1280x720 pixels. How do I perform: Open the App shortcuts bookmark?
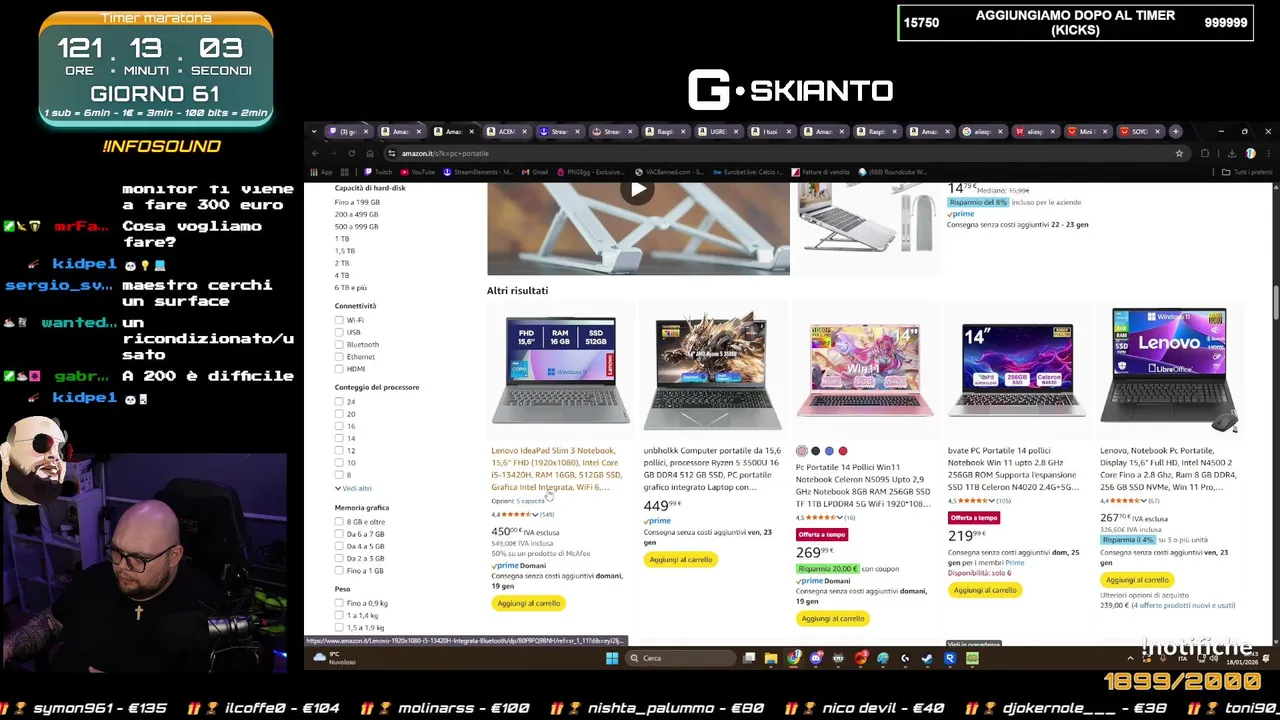[321, 172]
